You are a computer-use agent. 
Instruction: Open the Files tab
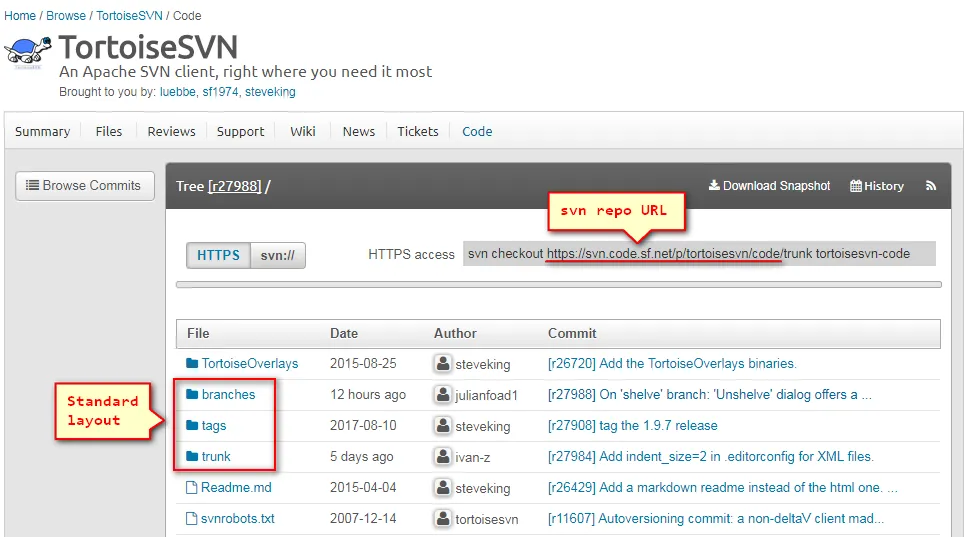point(109,131)
